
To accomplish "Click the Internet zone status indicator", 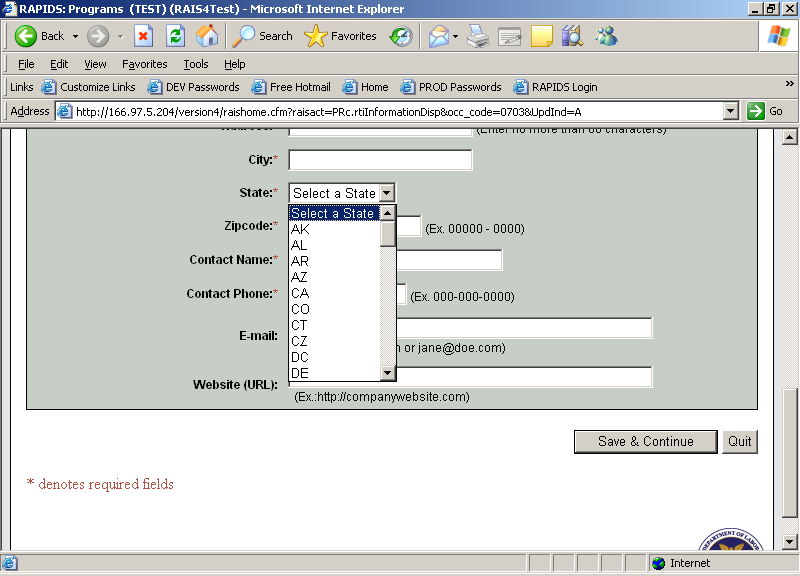I will (681, 563).
